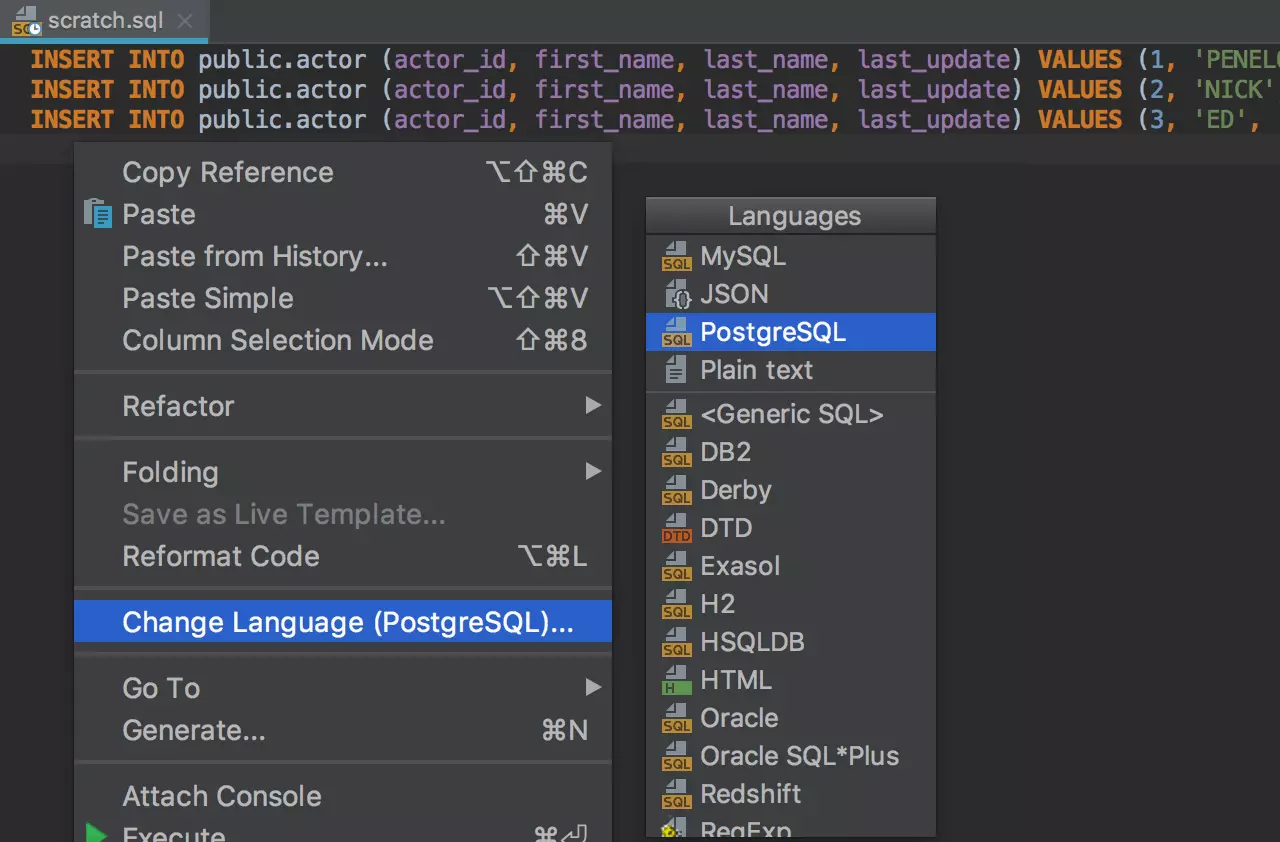1280x842 pixels.
Task: Click the scratch.sql tab file icon
Action: 26,22
